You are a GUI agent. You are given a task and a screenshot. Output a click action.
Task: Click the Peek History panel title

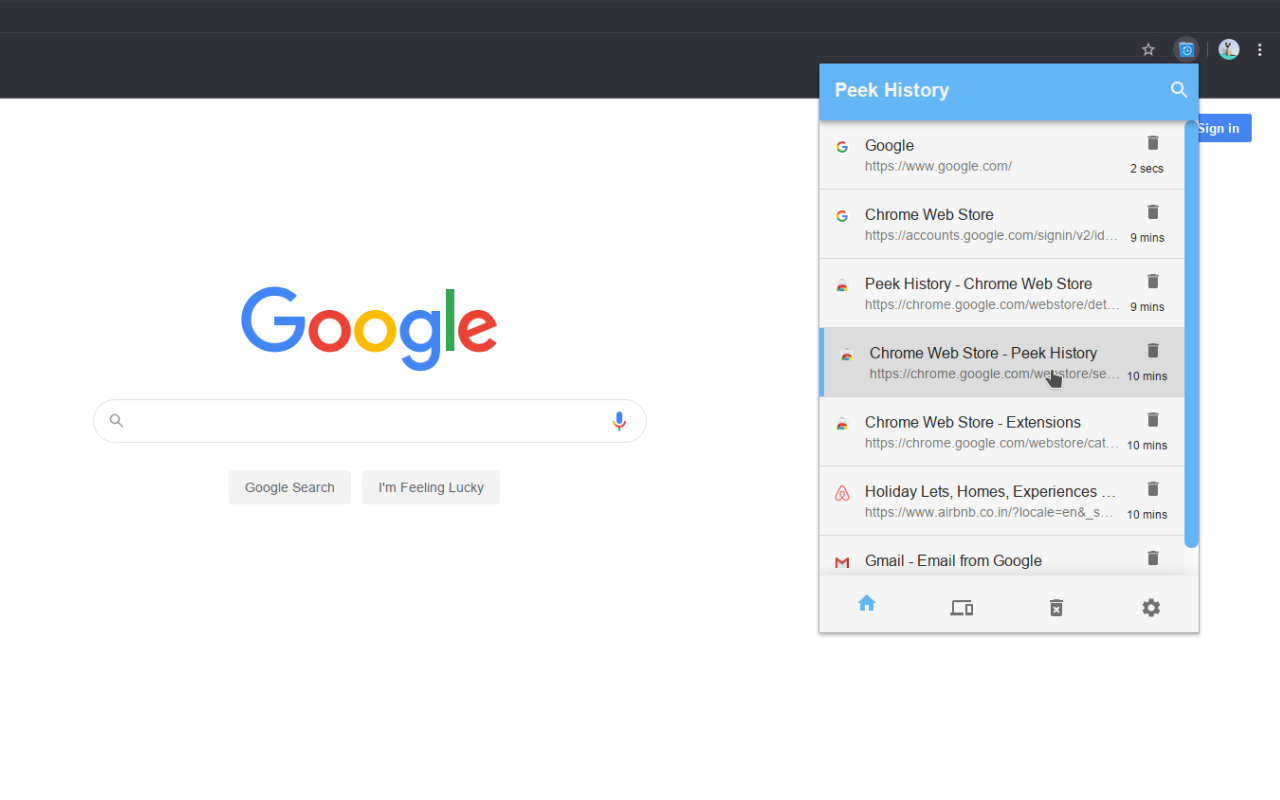click(892, 90)
